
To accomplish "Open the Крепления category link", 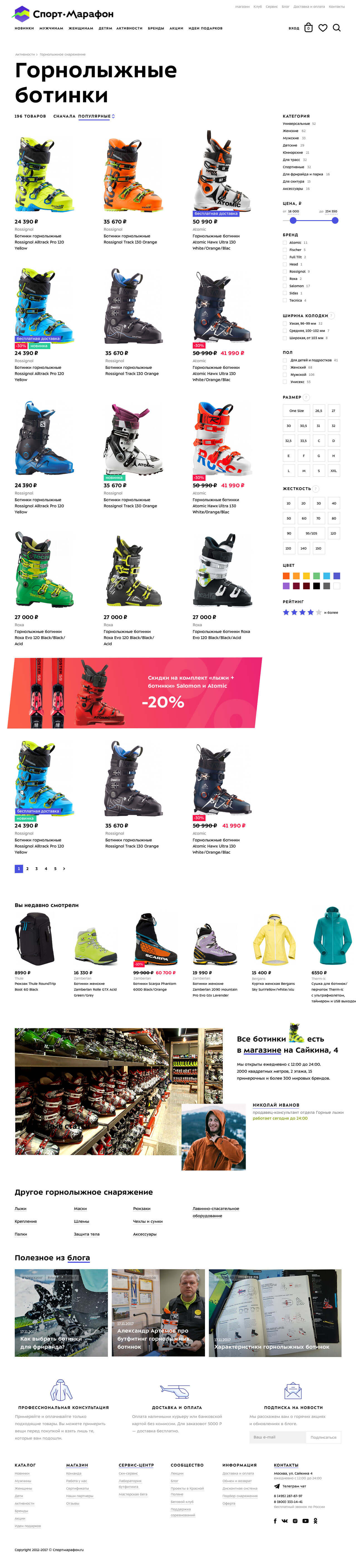I will pos(26,1221).
